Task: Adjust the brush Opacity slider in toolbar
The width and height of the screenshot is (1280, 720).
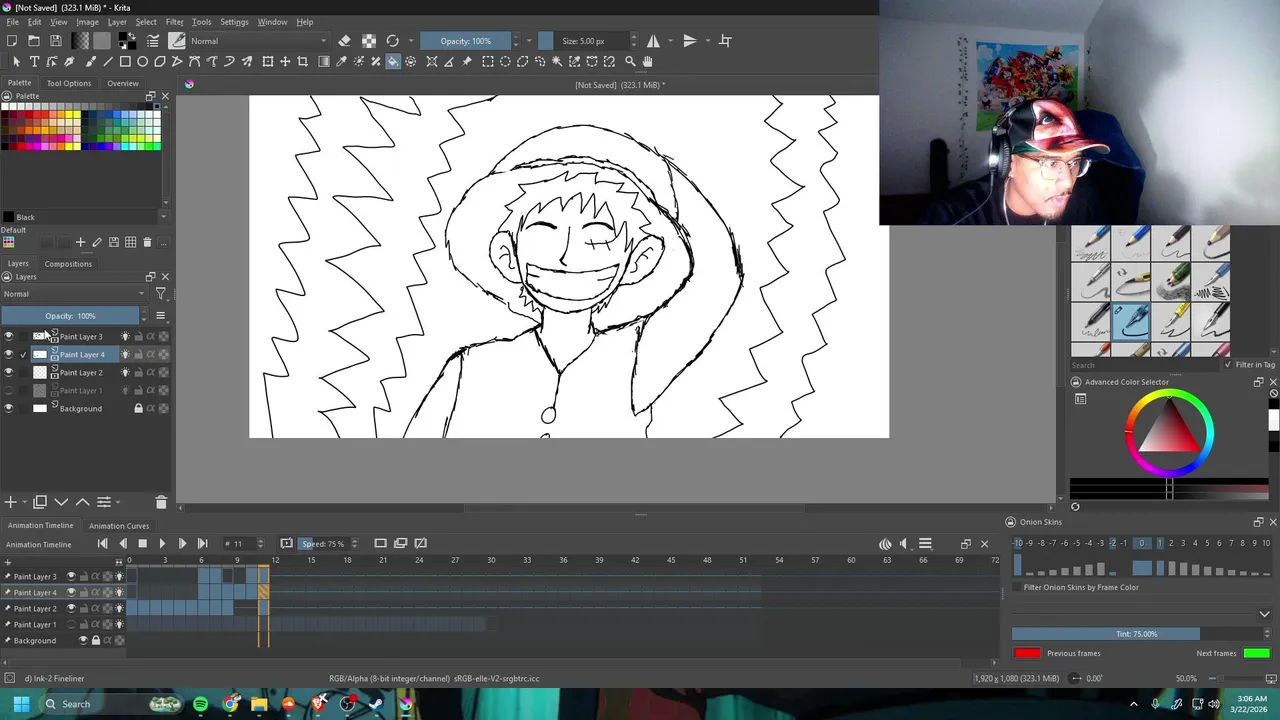Action: (465, 41)
